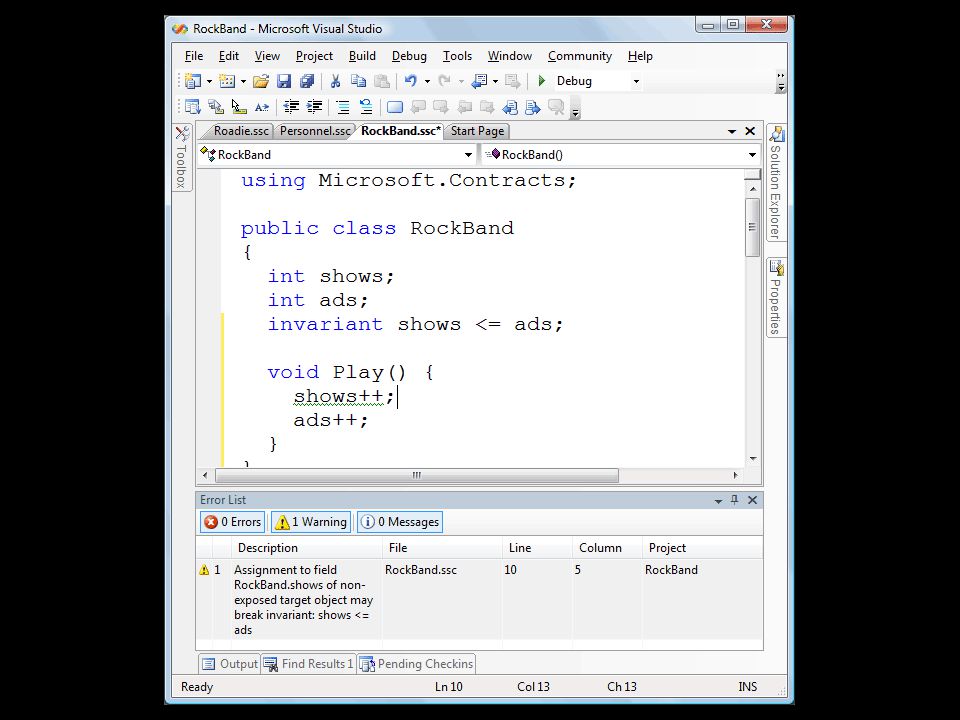Click the Display Quick Info icon
The width and height of the screenshot is (960, 720).
pyautogui.click(x=239, y=108)
